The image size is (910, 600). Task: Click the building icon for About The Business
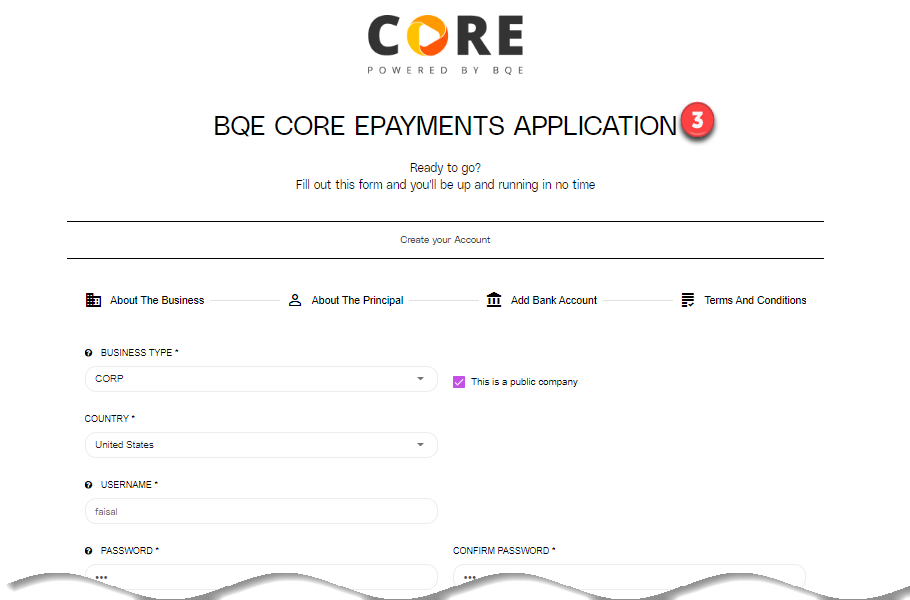click(93, 300)
